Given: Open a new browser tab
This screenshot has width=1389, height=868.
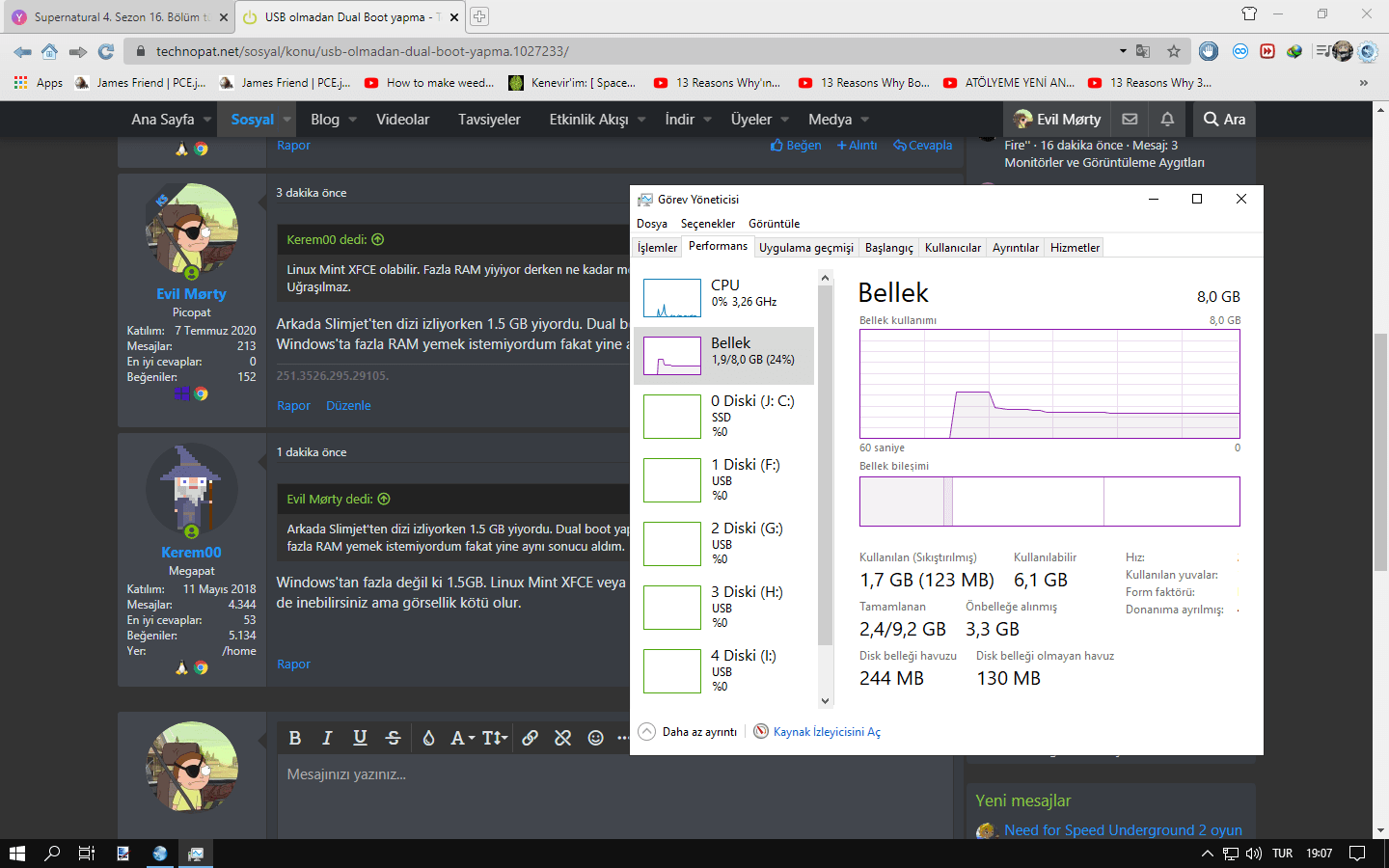Looking at the screenshot, I should tap(478, 16).
